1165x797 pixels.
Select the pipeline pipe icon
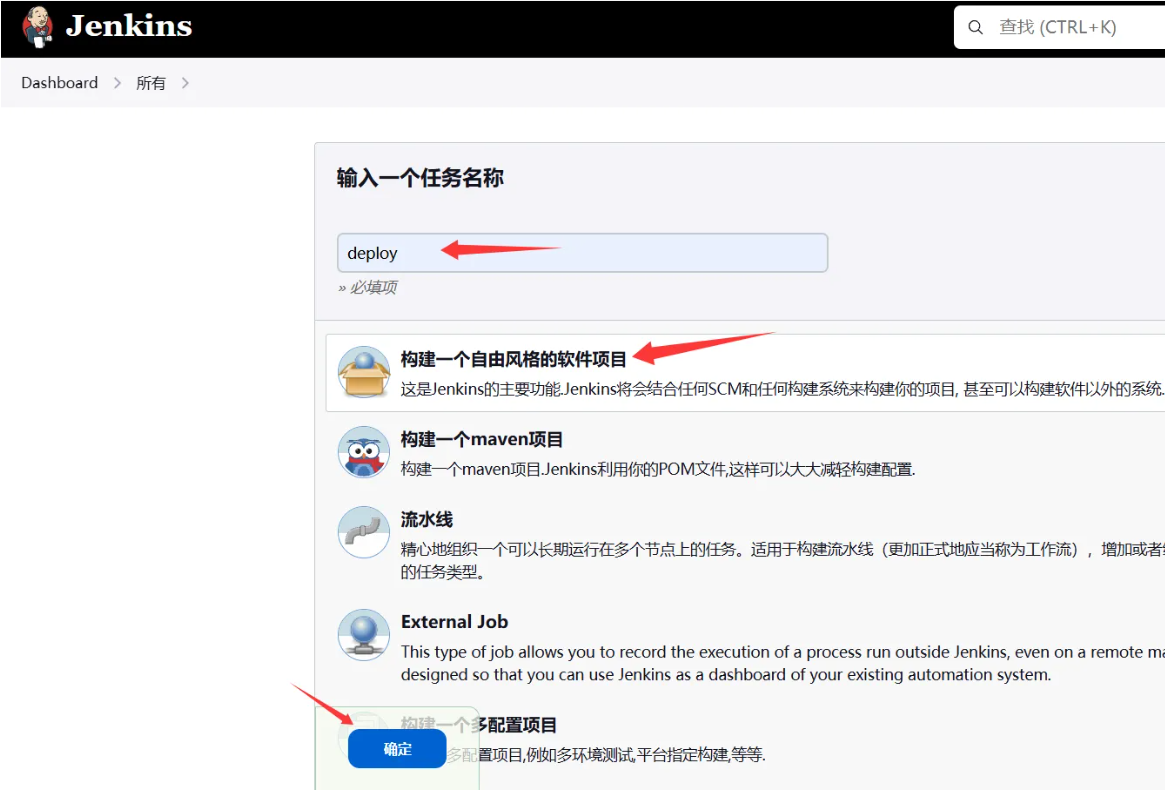click(363, 532)
